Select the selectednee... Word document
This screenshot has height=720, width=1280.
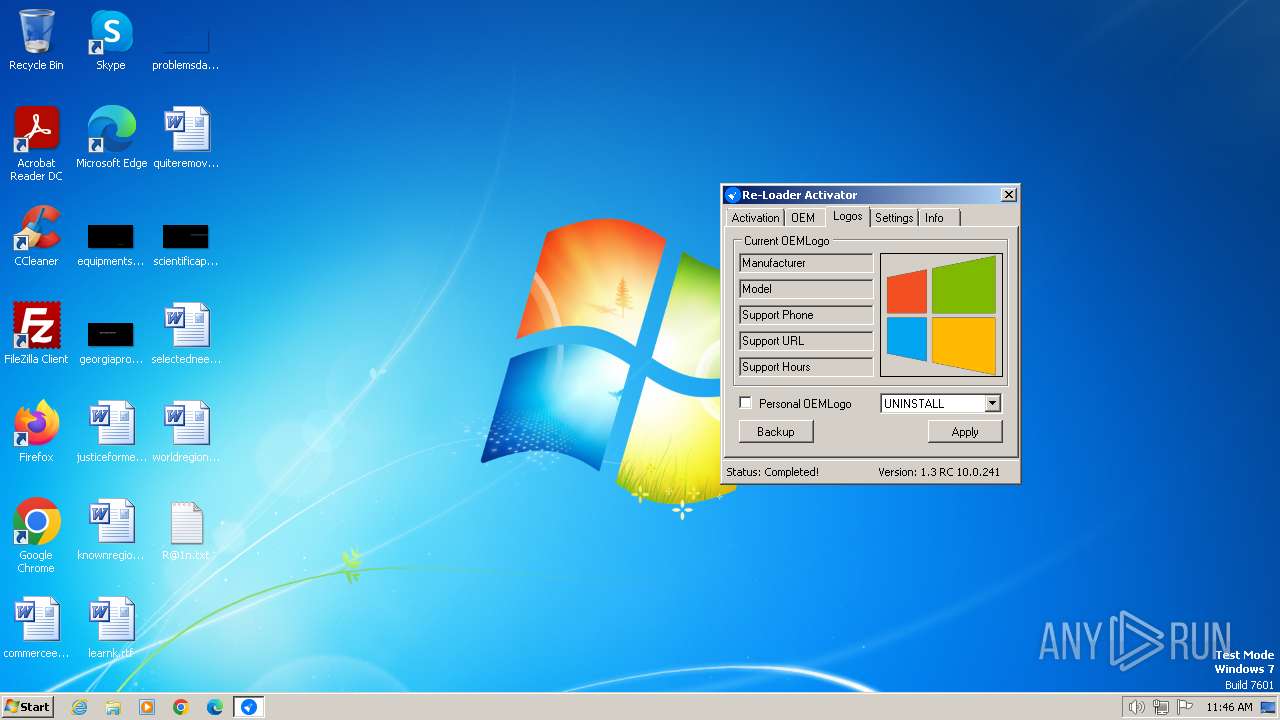tap(185, 334)
